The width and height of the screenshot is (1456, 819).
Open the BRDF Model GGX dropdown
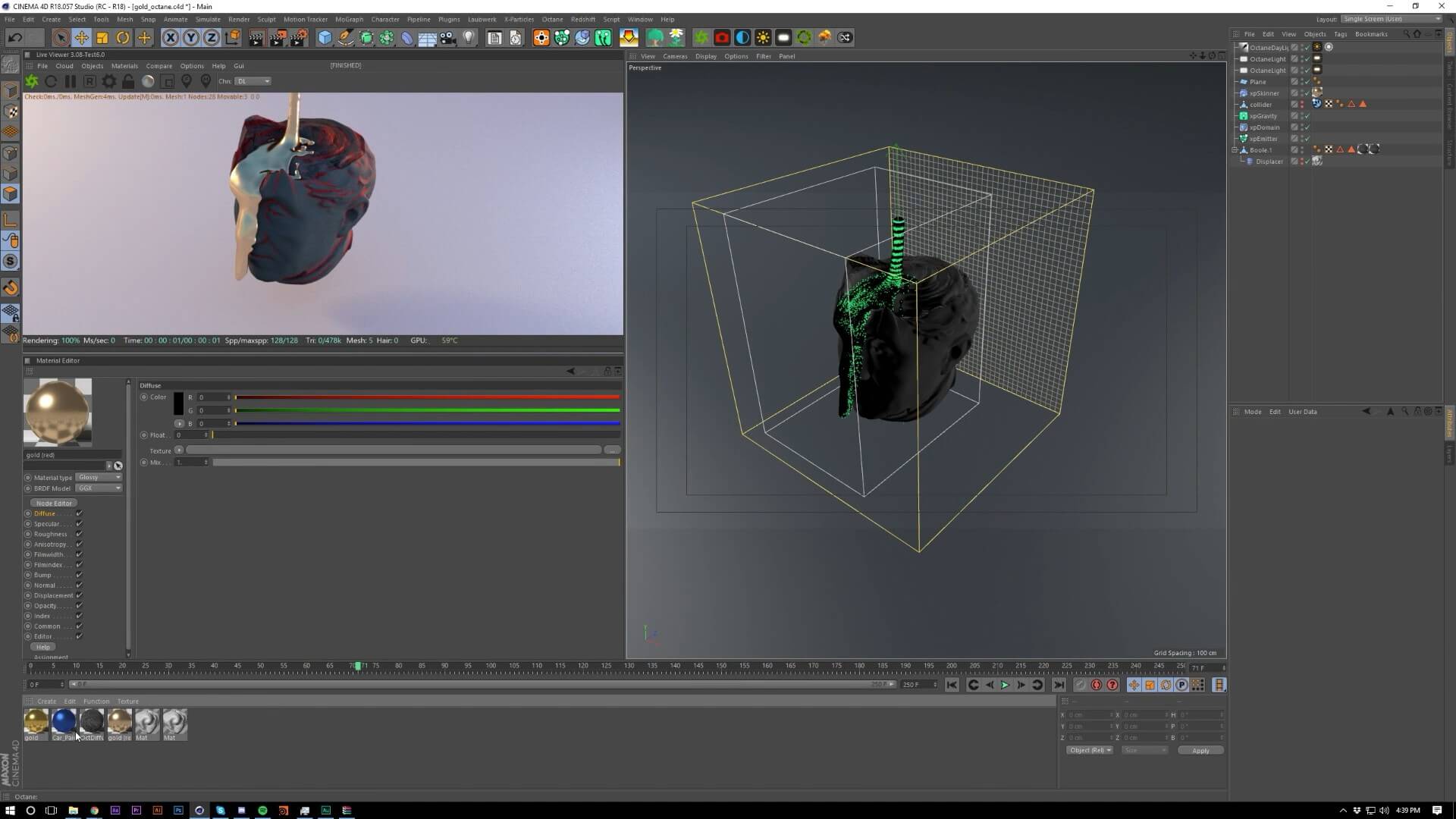99,488
